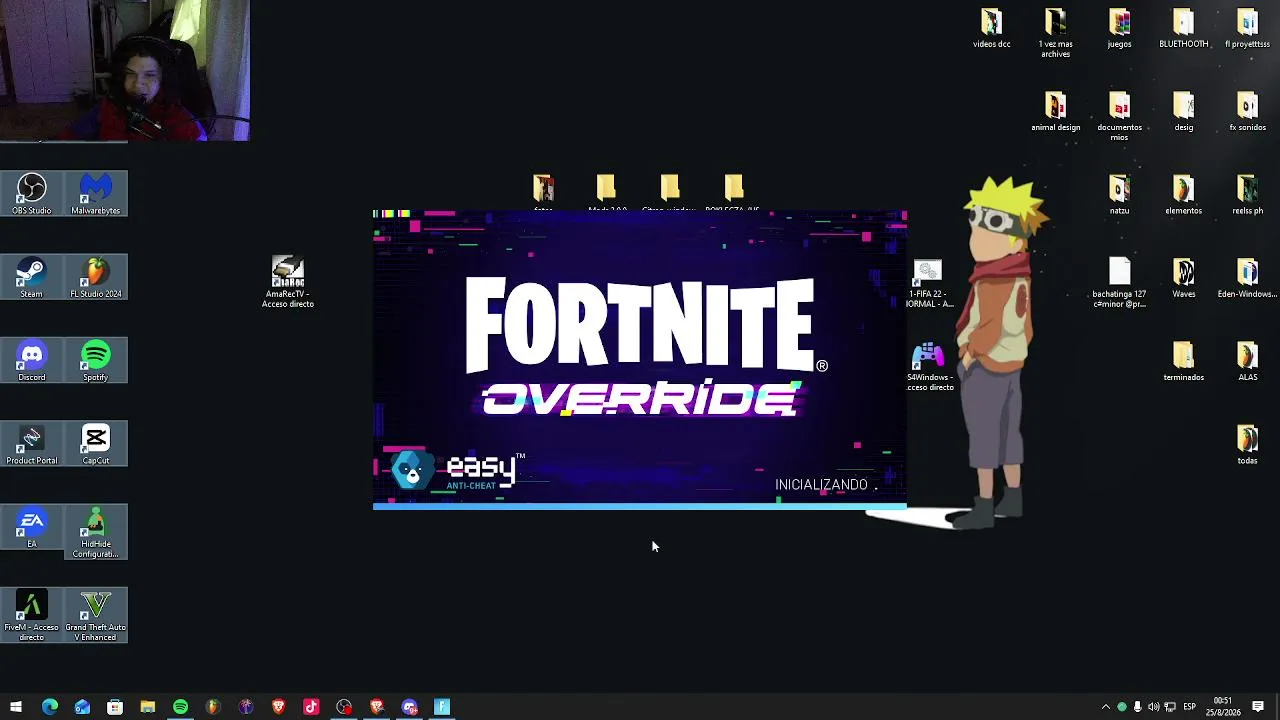
Task: Click the Fortnite loading progress bar
Action: click(640, 506)
